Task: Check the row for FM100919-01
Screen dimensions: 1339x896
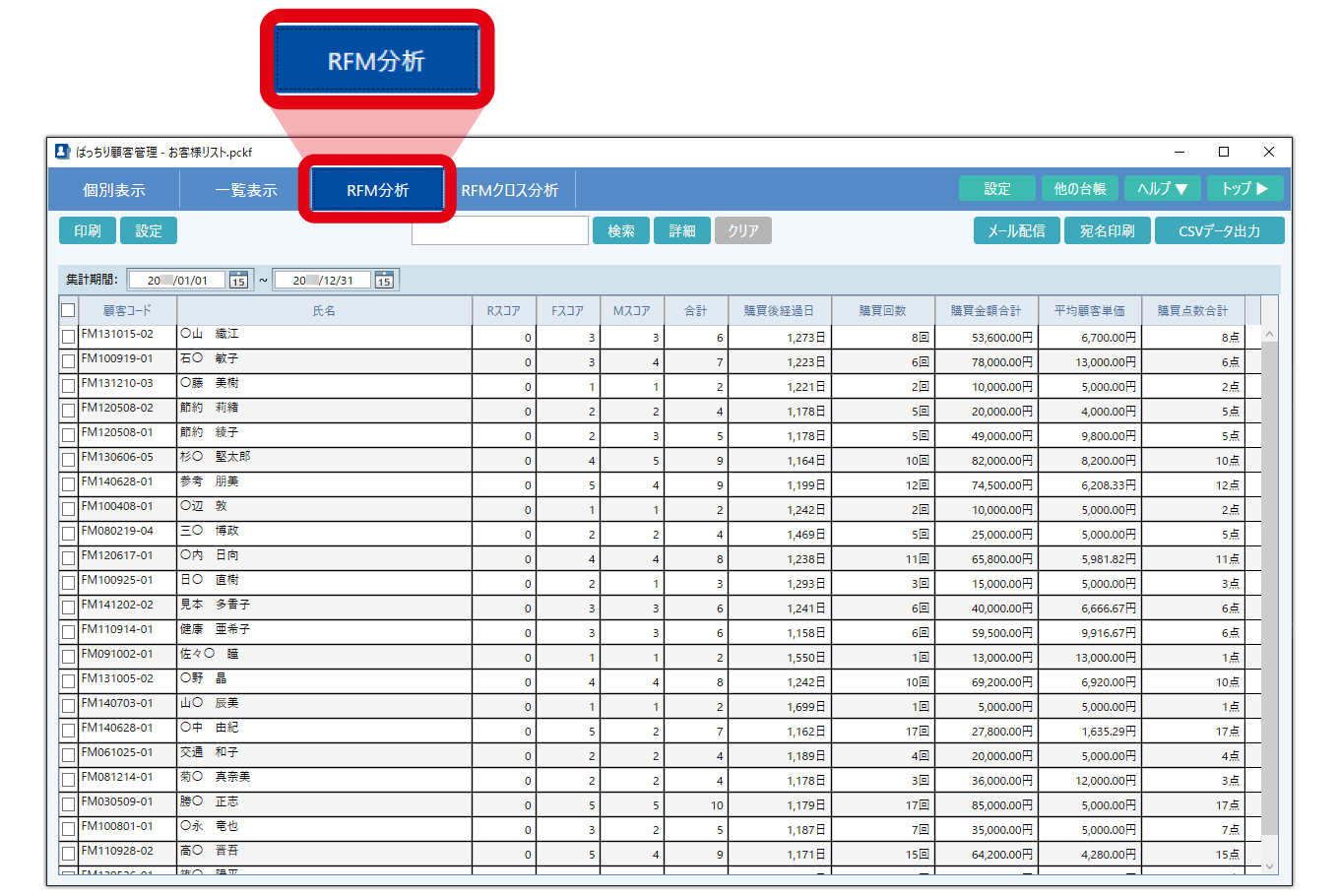Action: click(68, 360)
